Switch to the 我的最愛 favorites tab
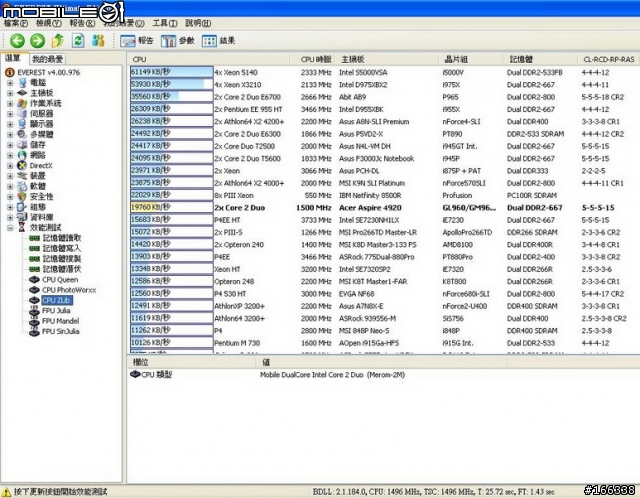 (x=46, y=59)
